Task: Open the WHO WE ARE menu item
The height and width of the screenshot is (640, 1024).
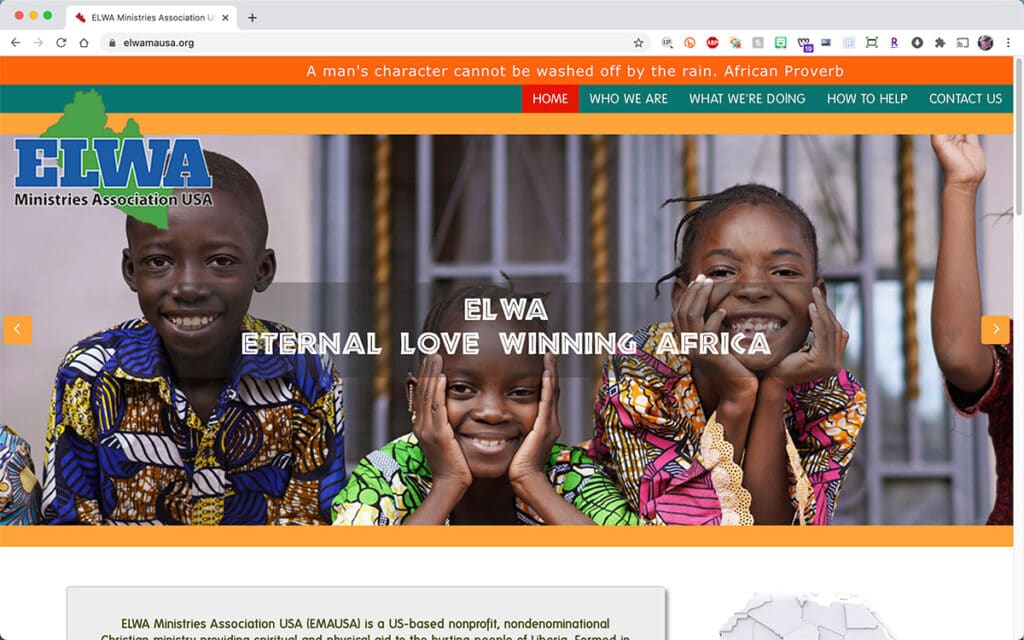Action: click(628, 99)
